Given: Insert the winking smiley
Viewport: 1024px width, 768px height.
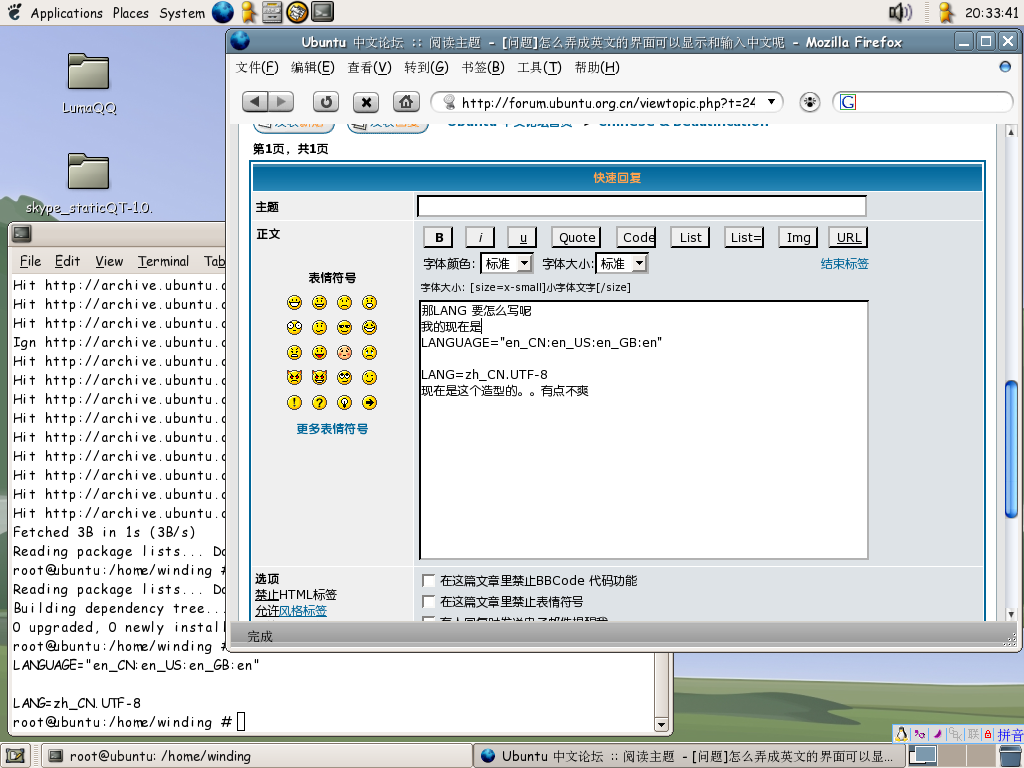Looking at the screenshot, I should pyautogui.click(x=370, y=377).
